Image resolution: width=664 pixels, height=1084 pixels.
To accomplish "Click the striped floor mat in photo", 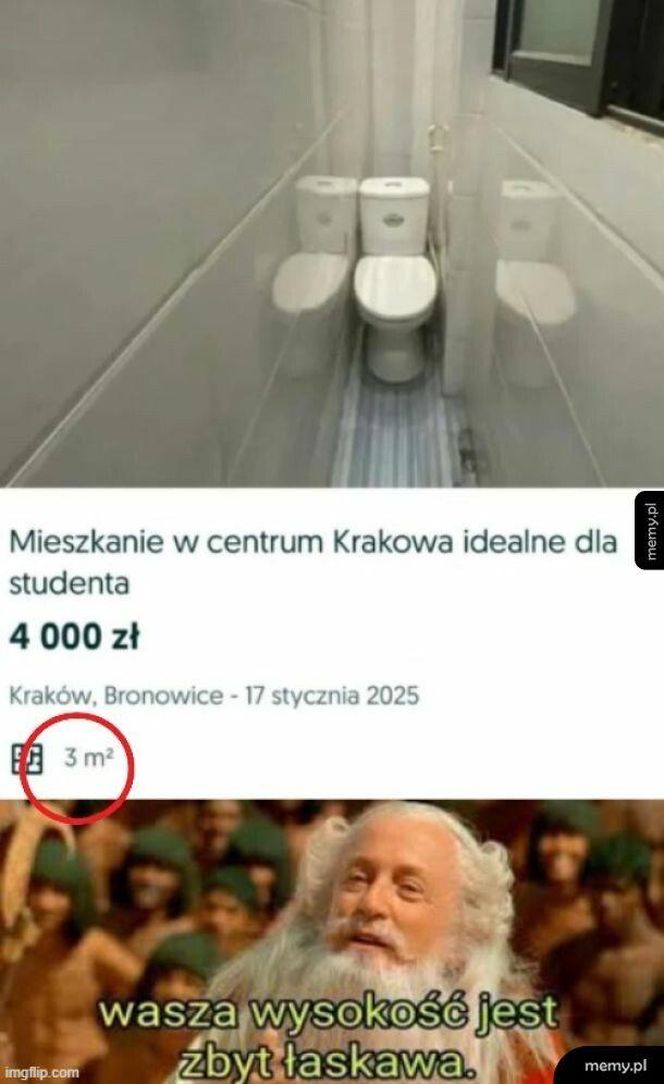I will click(400, 429).
